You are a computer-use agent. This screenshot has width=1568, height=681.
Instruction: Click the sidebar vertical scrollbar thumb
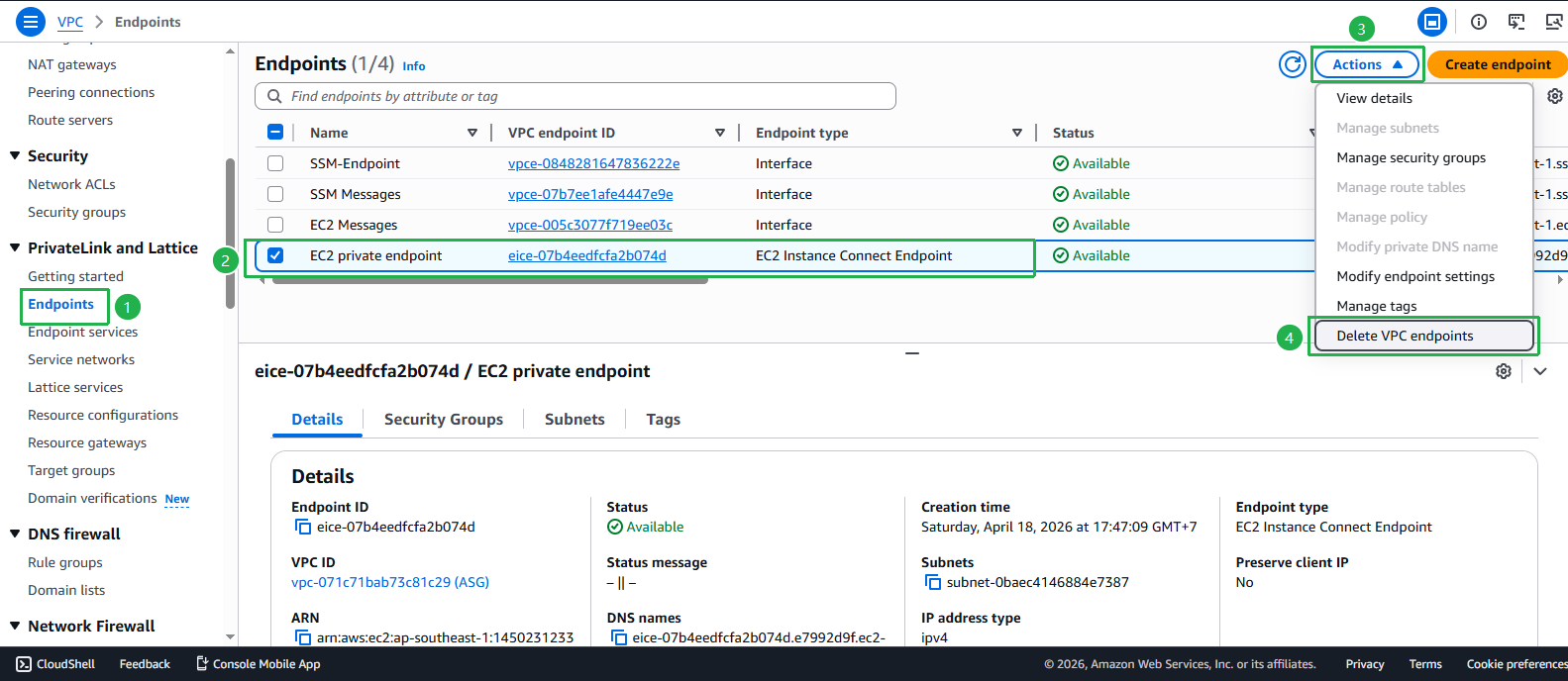[230, 234]
